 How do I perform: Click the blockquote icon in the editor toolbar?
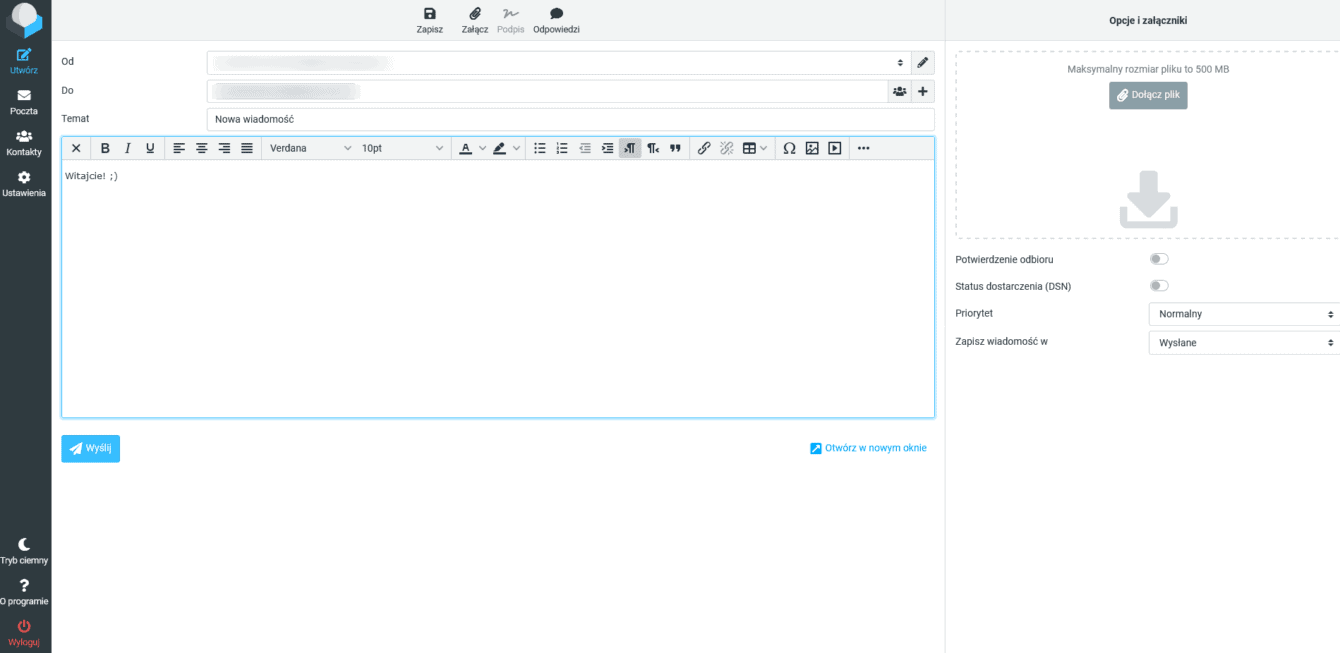(675, 147)
